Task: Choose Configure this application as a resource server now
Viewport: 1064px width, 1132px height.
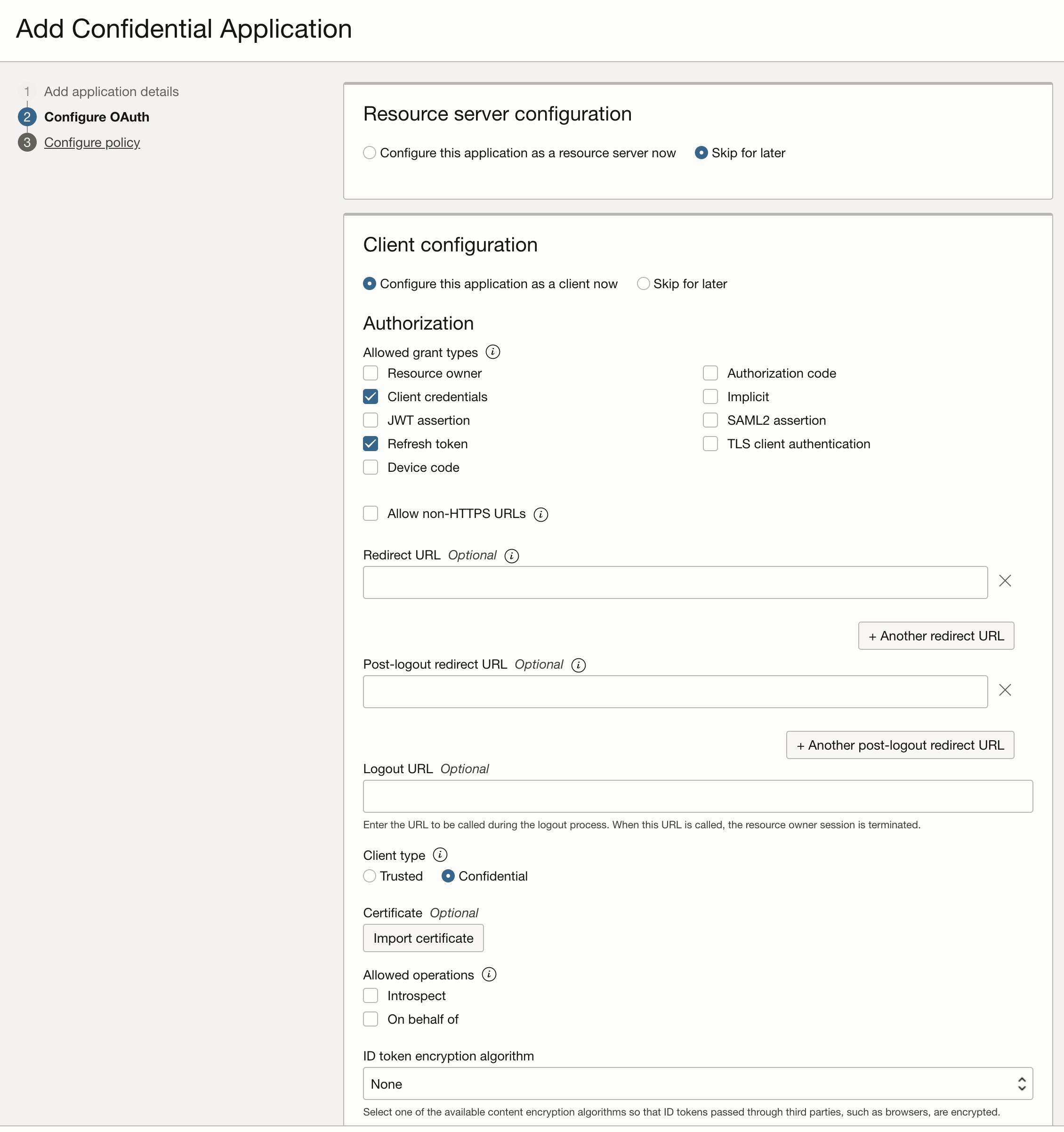Action: tap(370, 153)
